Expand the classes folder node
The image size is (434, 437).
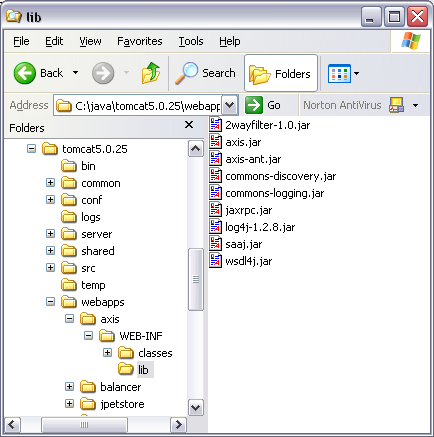(x=107, y=353)
